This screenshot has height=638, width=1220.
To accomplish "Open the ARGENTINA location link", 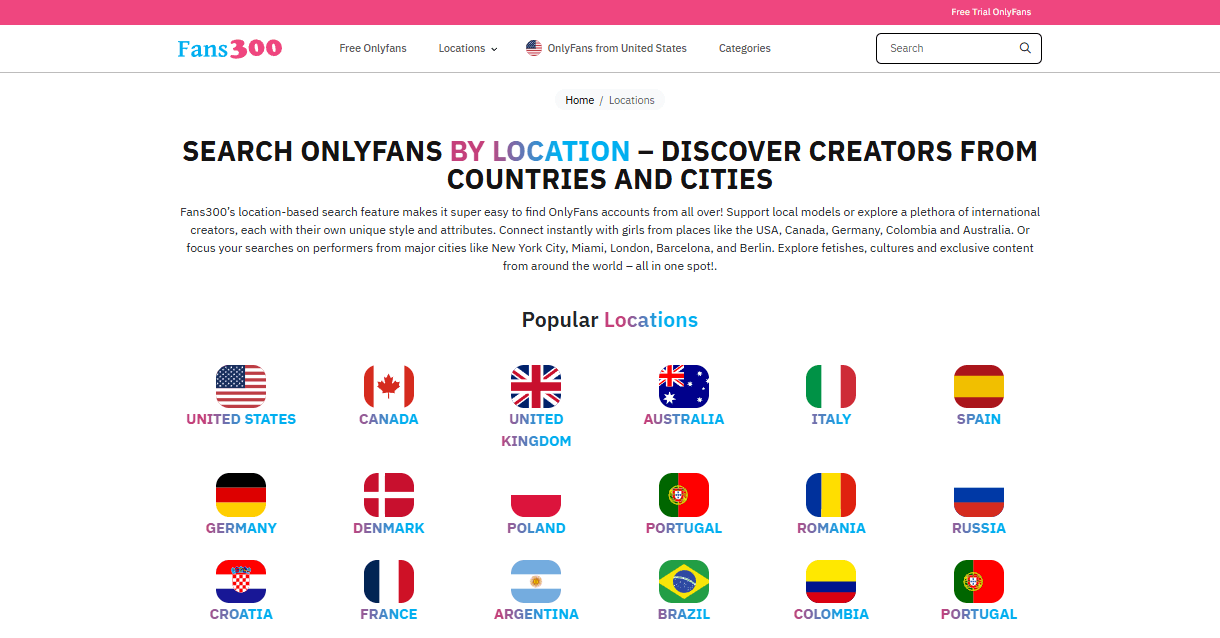I will [x=536, y=614].
